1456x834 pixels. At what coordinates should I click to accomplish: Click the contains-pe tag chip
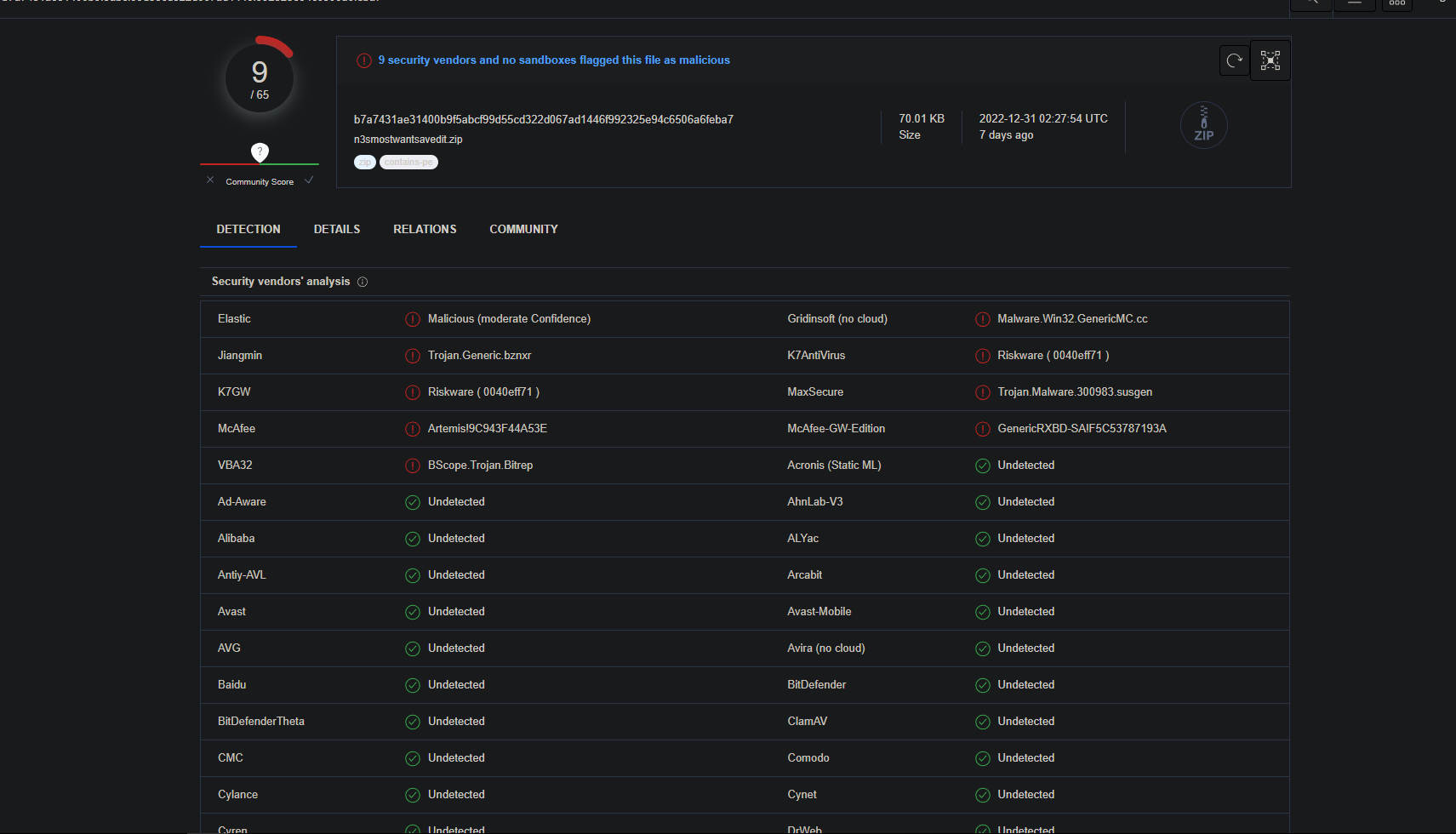408,163
